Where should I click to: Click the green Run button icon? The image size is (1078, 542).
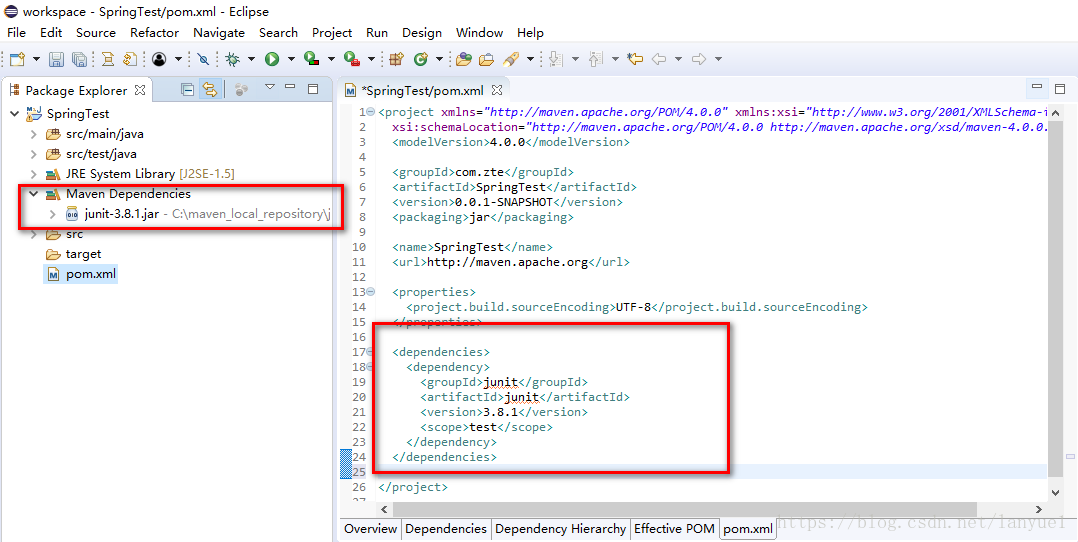coord(272,59)
